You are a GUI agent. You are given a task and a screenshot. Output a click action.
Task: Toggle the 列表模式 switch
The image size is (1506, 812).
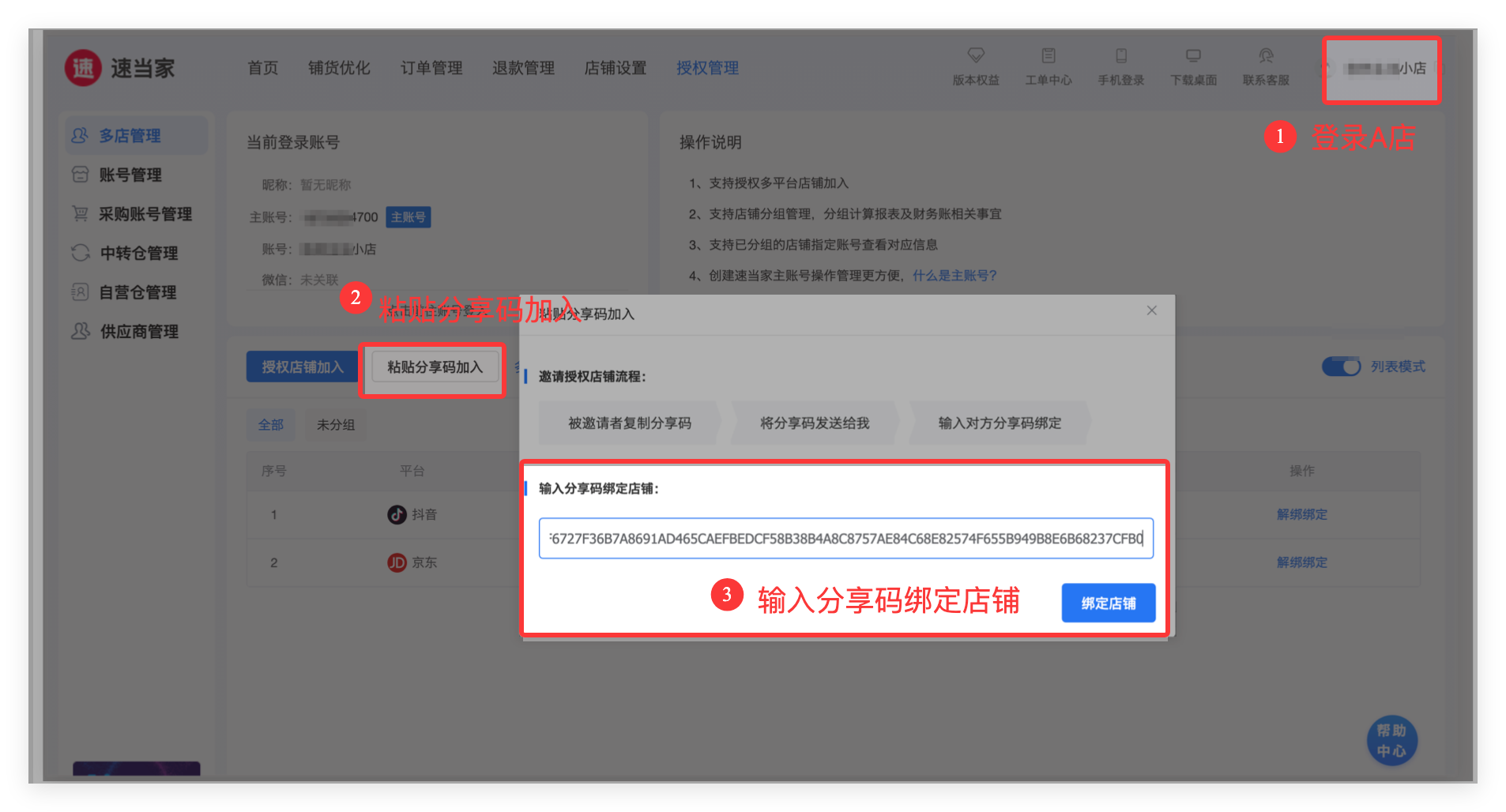click(x=1341, y=367)
